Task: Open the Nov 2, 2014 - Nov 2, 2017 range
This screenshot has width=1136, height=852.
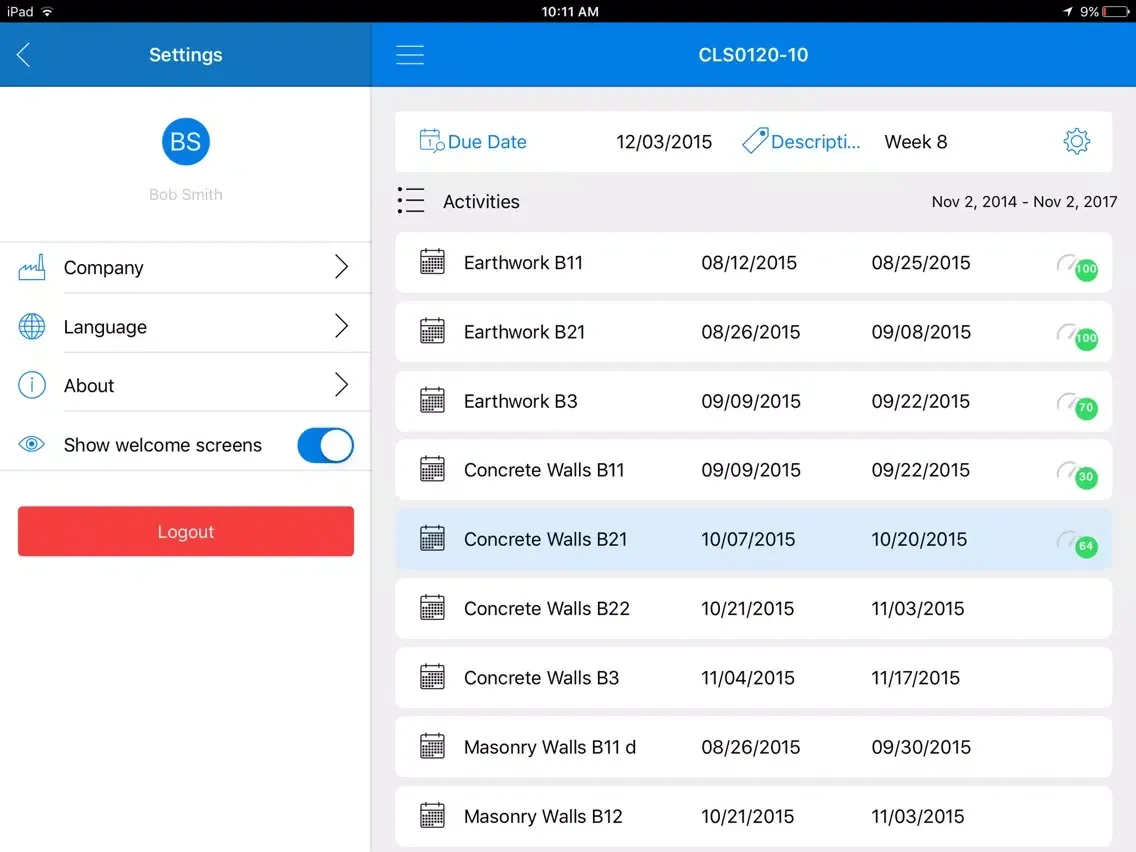Action: 1024,201
